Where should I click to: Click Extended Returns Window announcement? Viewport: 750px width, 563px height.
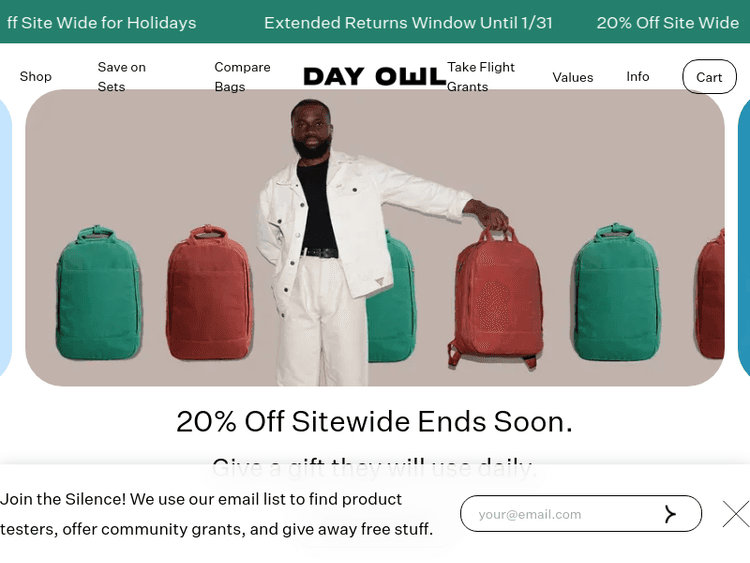click(408, 22)
